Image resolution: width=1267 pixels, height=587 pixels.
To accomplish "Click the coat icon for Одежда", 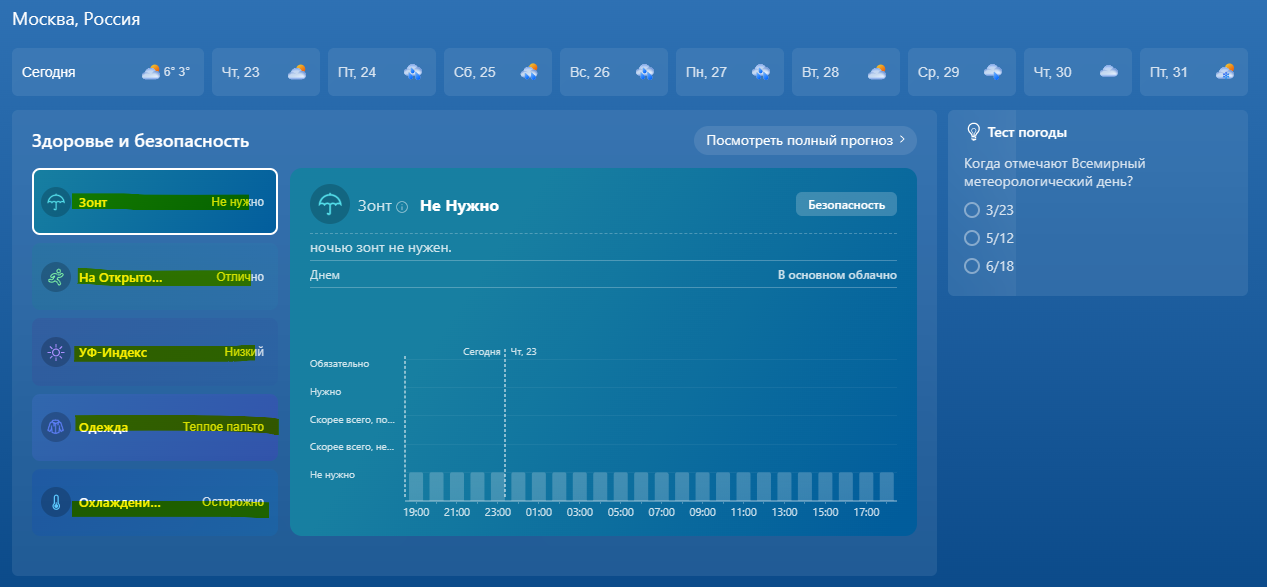I will (x=56, y=427).
